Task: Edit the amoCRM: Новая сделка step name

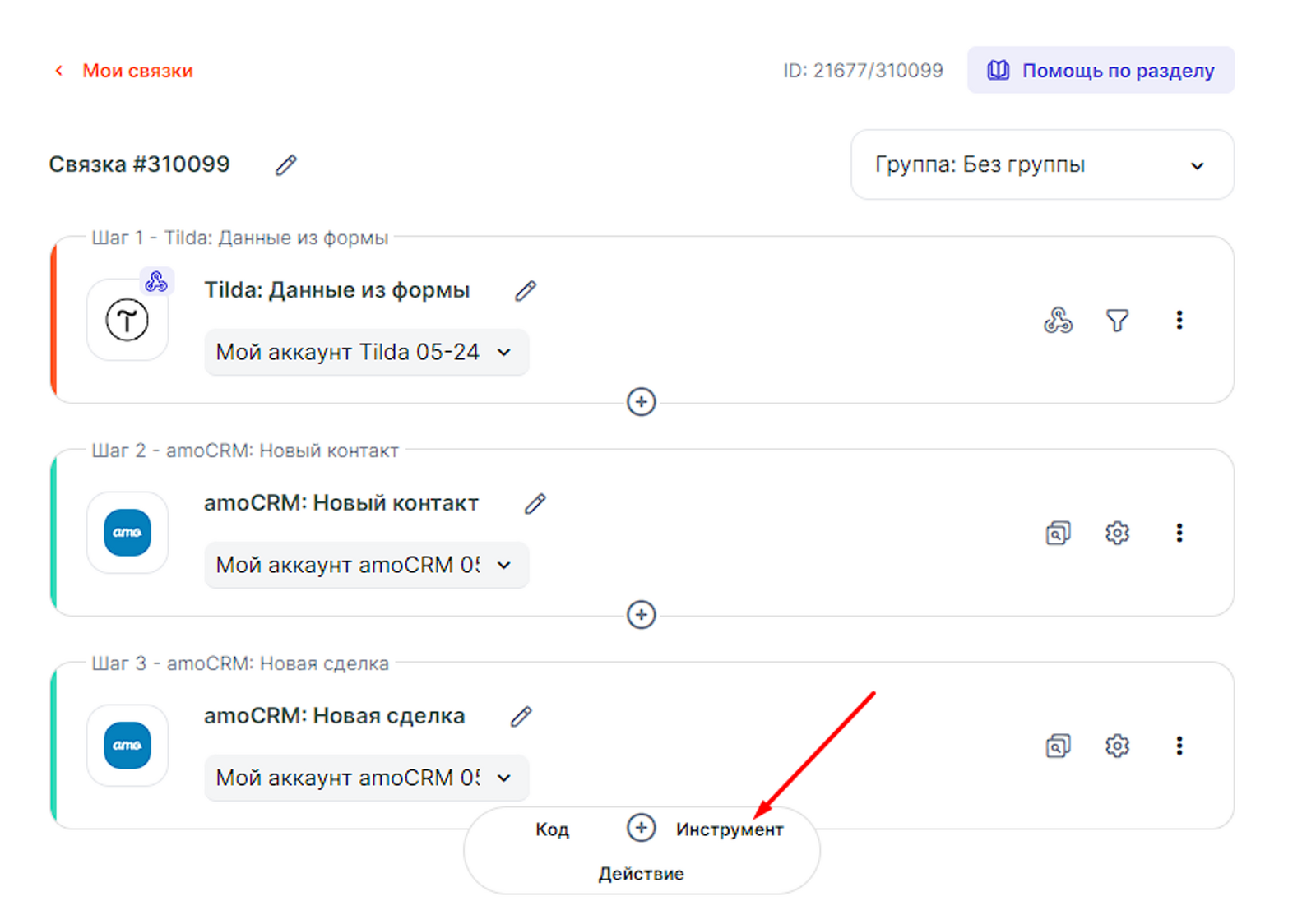Action: point(521,717)
